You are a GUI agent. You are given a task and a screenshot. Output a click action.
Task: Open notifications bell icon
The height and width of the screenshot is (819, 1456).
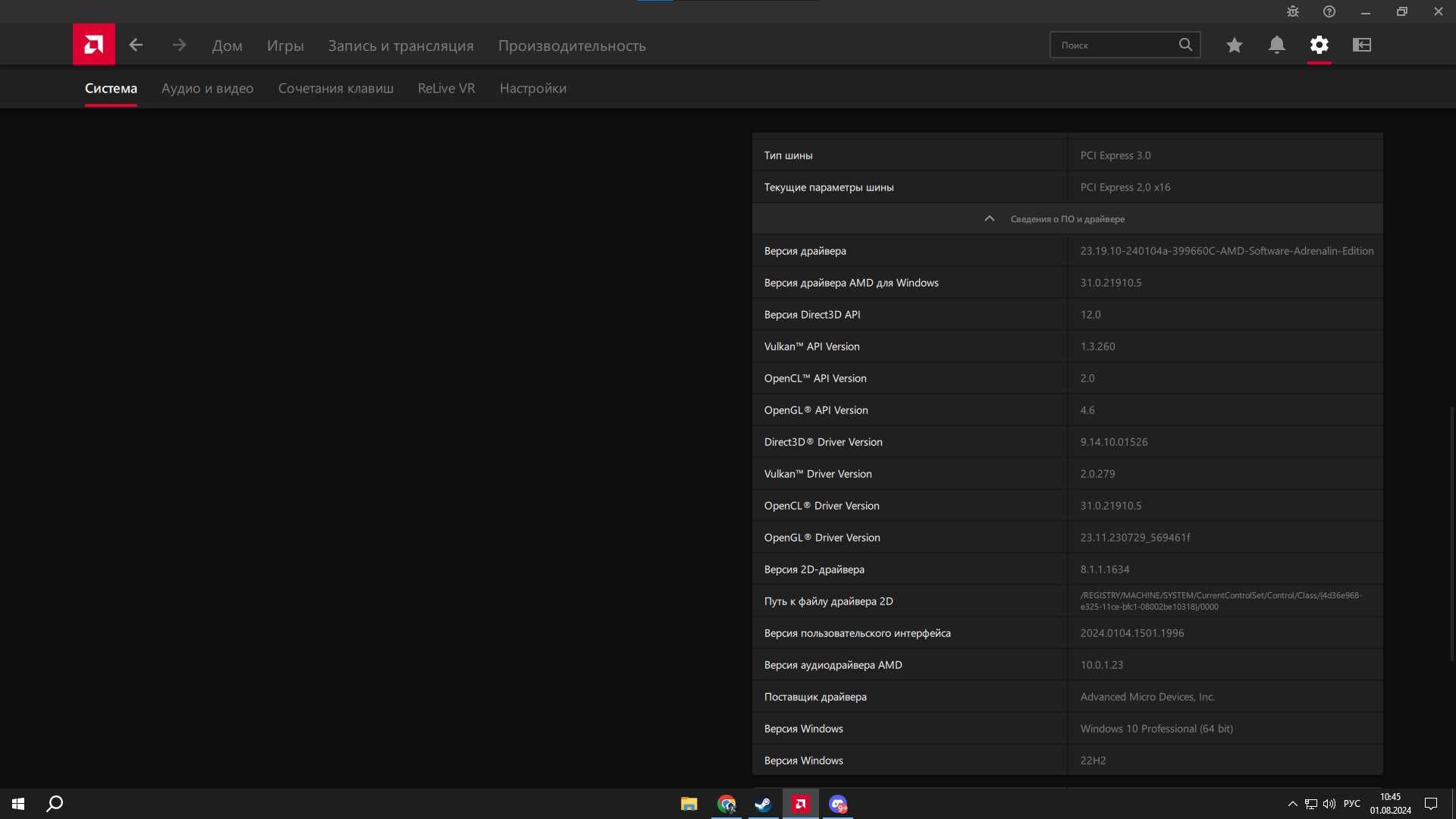pos(1277,45)
